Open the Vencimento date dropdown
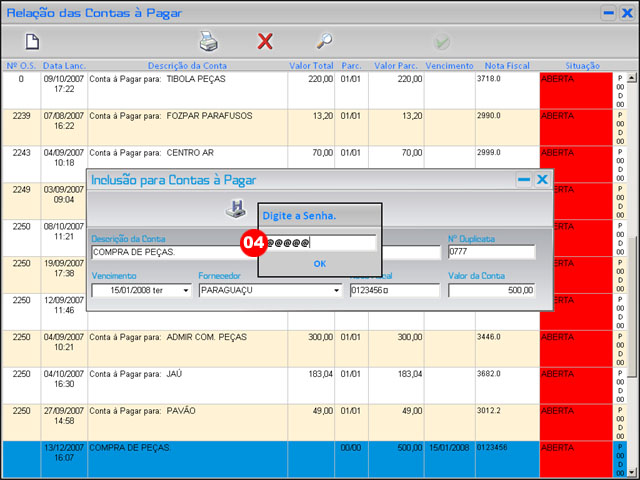This screenshot has height=480, width=640. click(x=185, y=291)
